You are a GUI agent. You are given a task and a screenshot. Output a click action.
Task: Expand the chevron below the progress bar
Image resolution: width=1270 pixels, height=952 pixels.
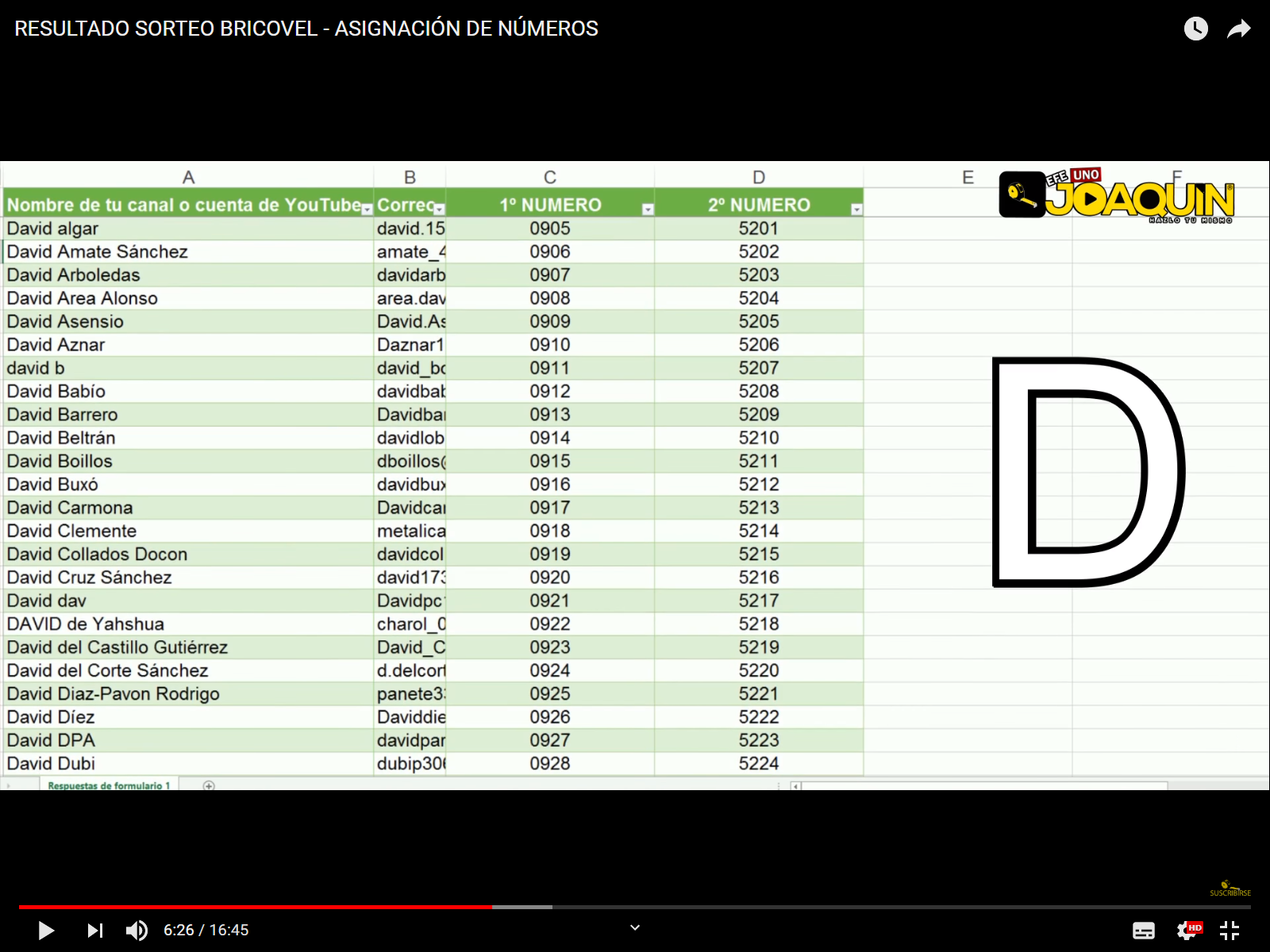pos(635,927)
